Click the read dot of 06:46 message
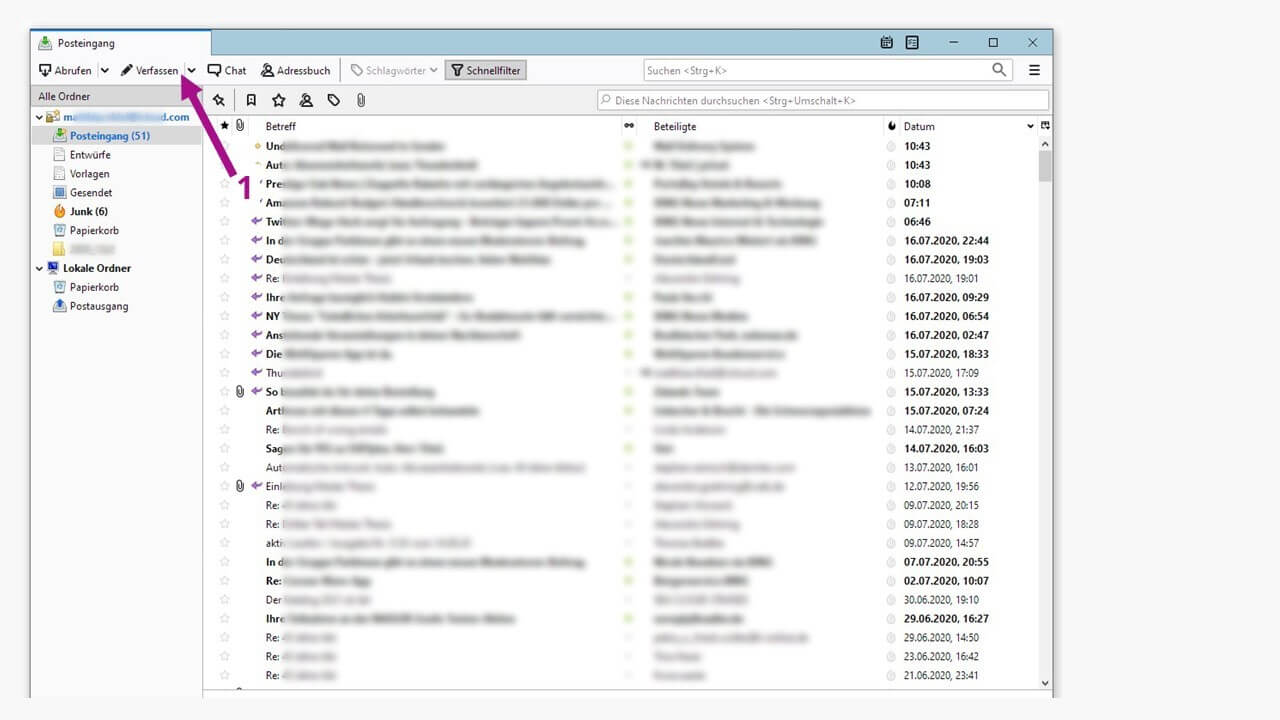 pyautogui.click(x=629, y=222)
